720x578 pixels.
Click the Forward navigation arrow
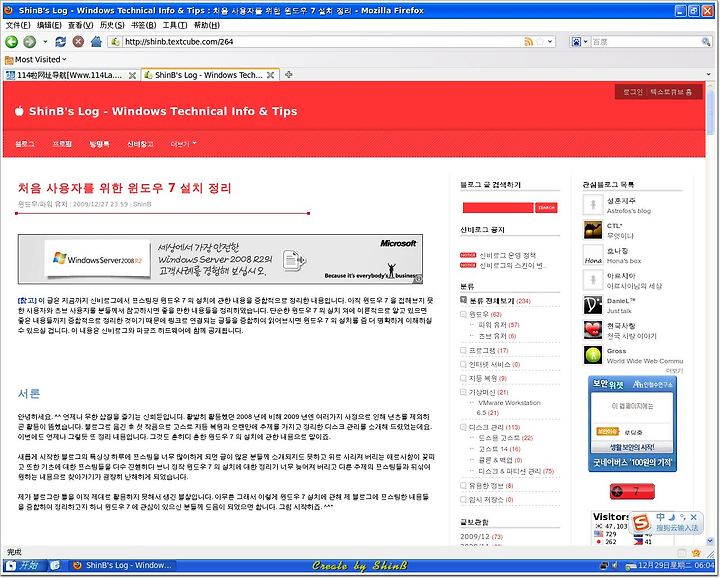30,42
